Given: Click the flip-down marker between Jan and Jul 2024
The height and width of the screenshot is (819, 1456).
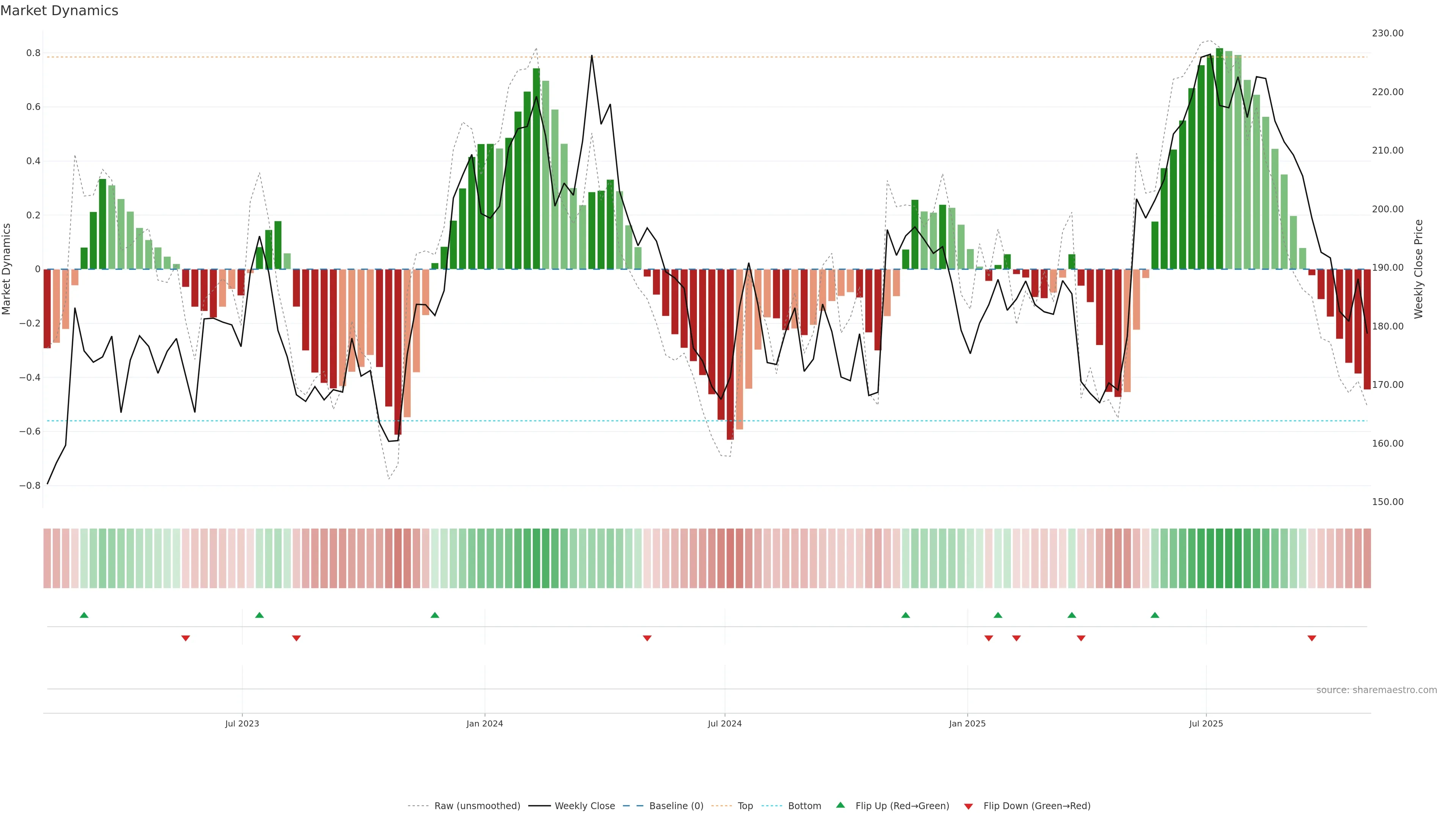Looking at the screenshot, I should point(647,638).
